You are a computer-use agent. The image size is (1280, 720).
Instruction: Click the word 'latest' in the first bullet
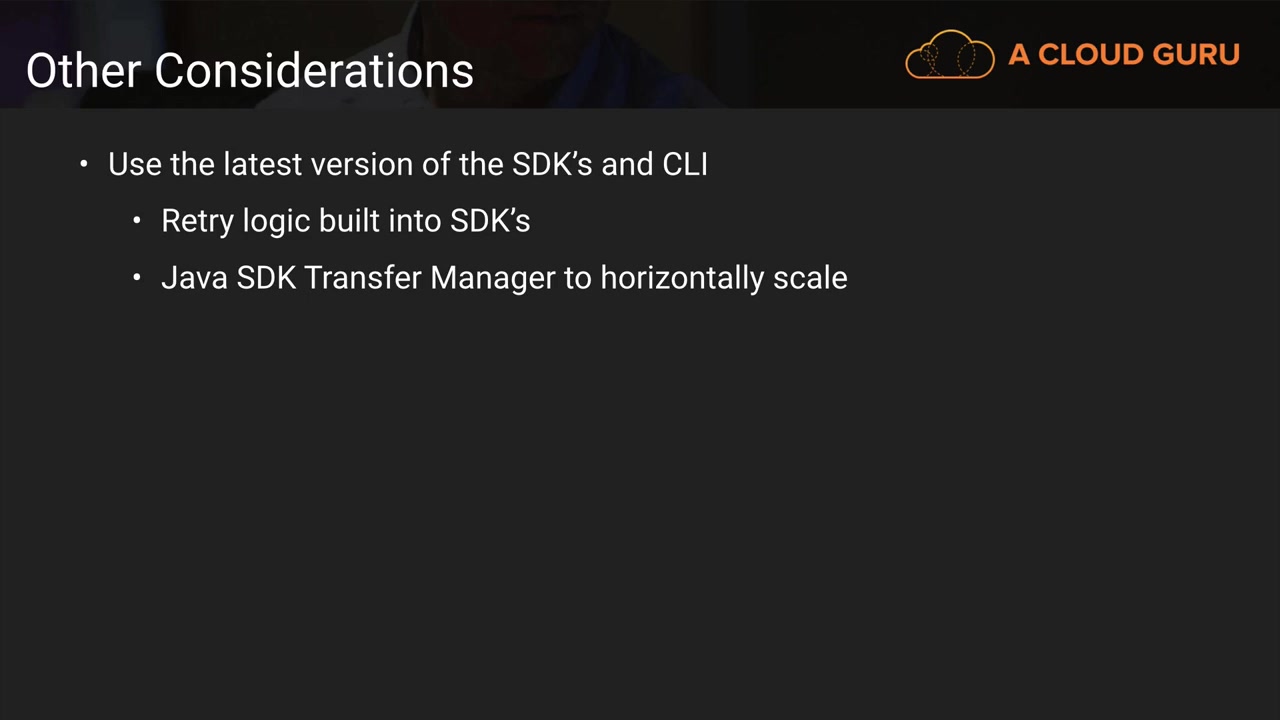(262, 164)
